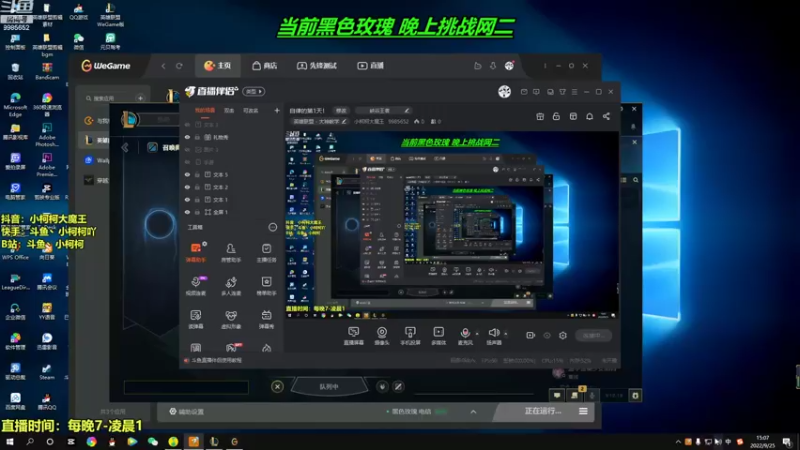
Task: Collapse the 工具箱 toolbox section
Action: click(x=272, y=227)
